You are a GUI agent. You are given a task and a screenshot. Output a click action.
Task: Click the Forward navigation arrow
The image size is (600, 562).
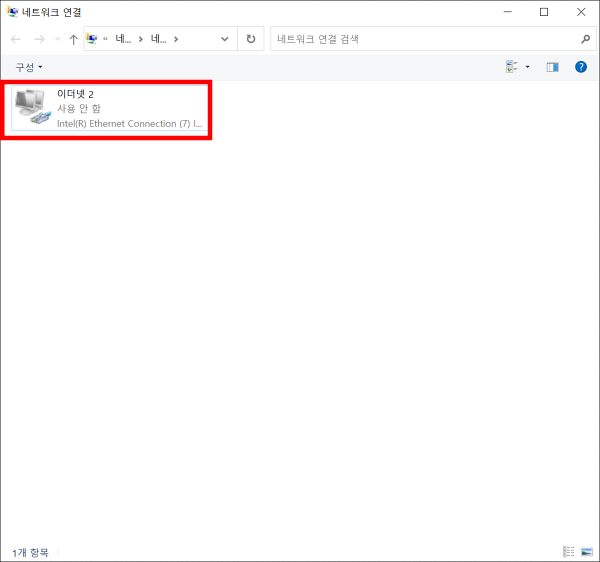tap(39, 39)
